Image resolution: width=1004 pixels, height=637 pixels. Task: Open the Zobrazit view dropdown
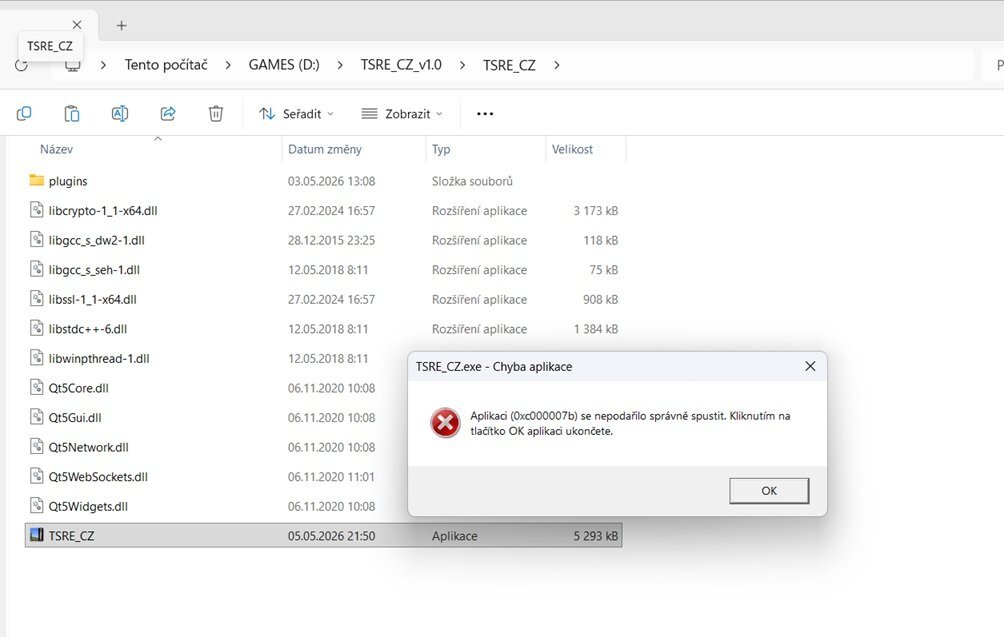(402, 114)
